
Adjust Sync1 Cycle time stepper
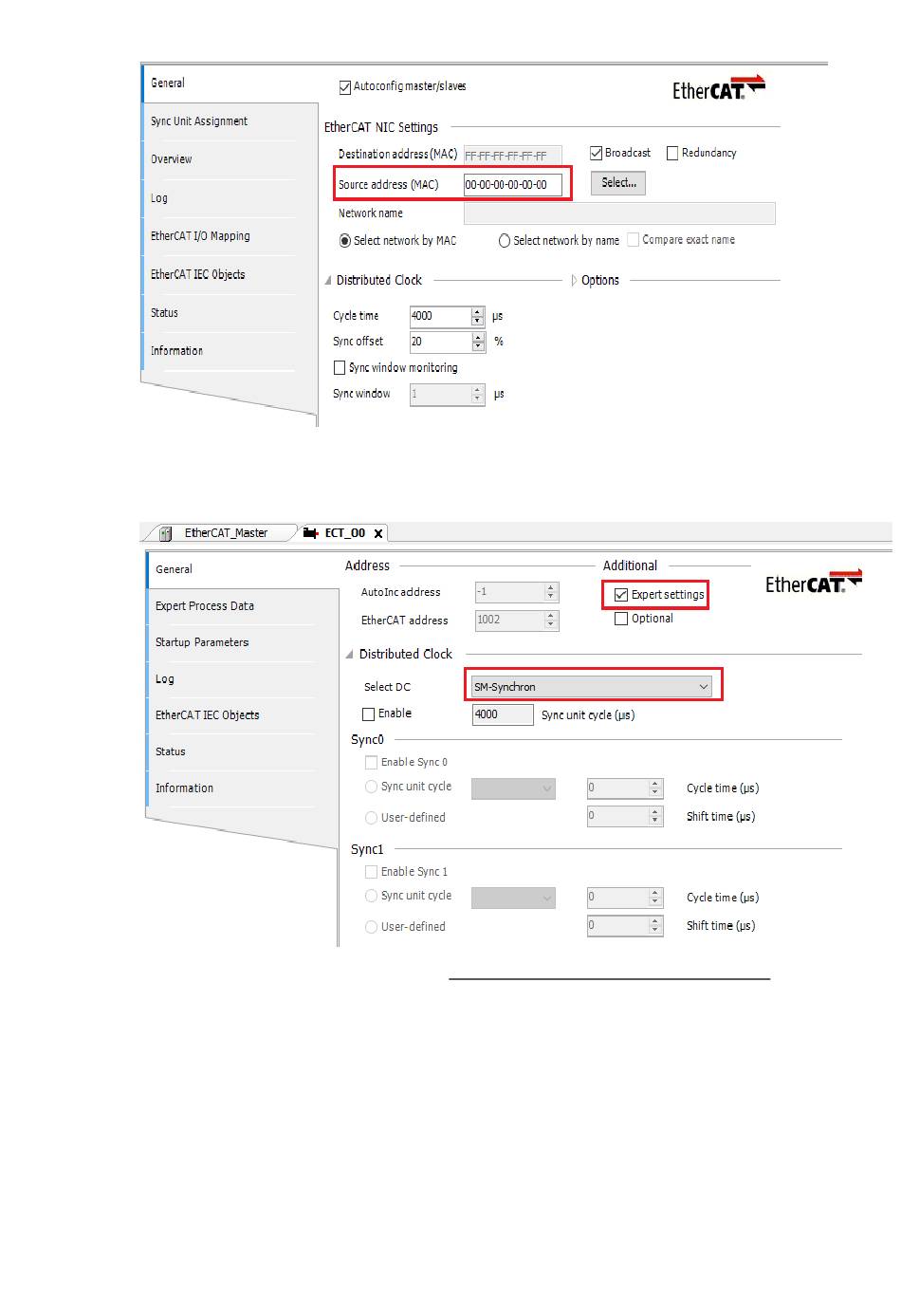pos(655,898)
